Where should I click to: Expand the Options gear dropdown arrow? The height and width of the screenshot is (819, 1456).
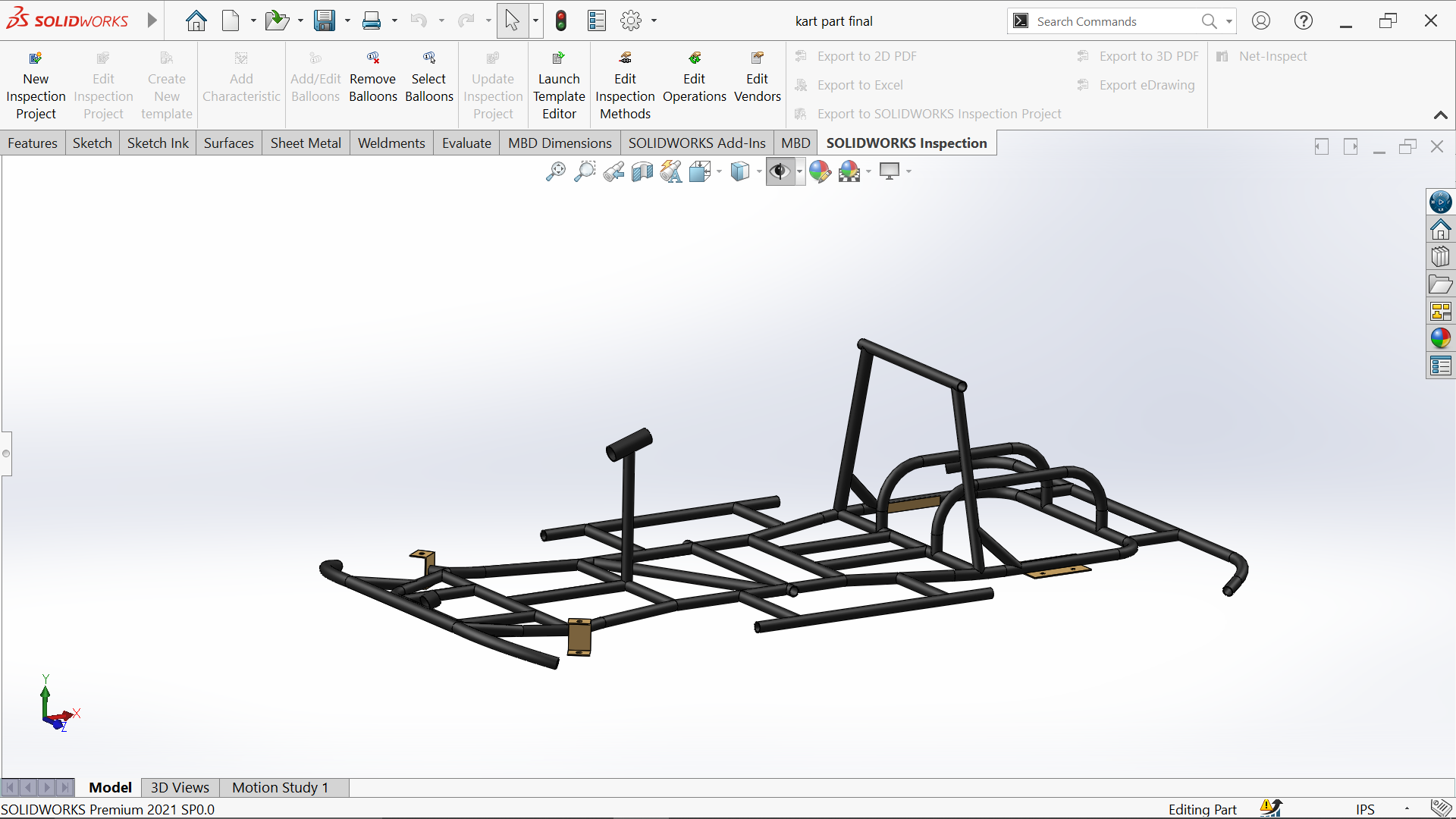point(654,21)
